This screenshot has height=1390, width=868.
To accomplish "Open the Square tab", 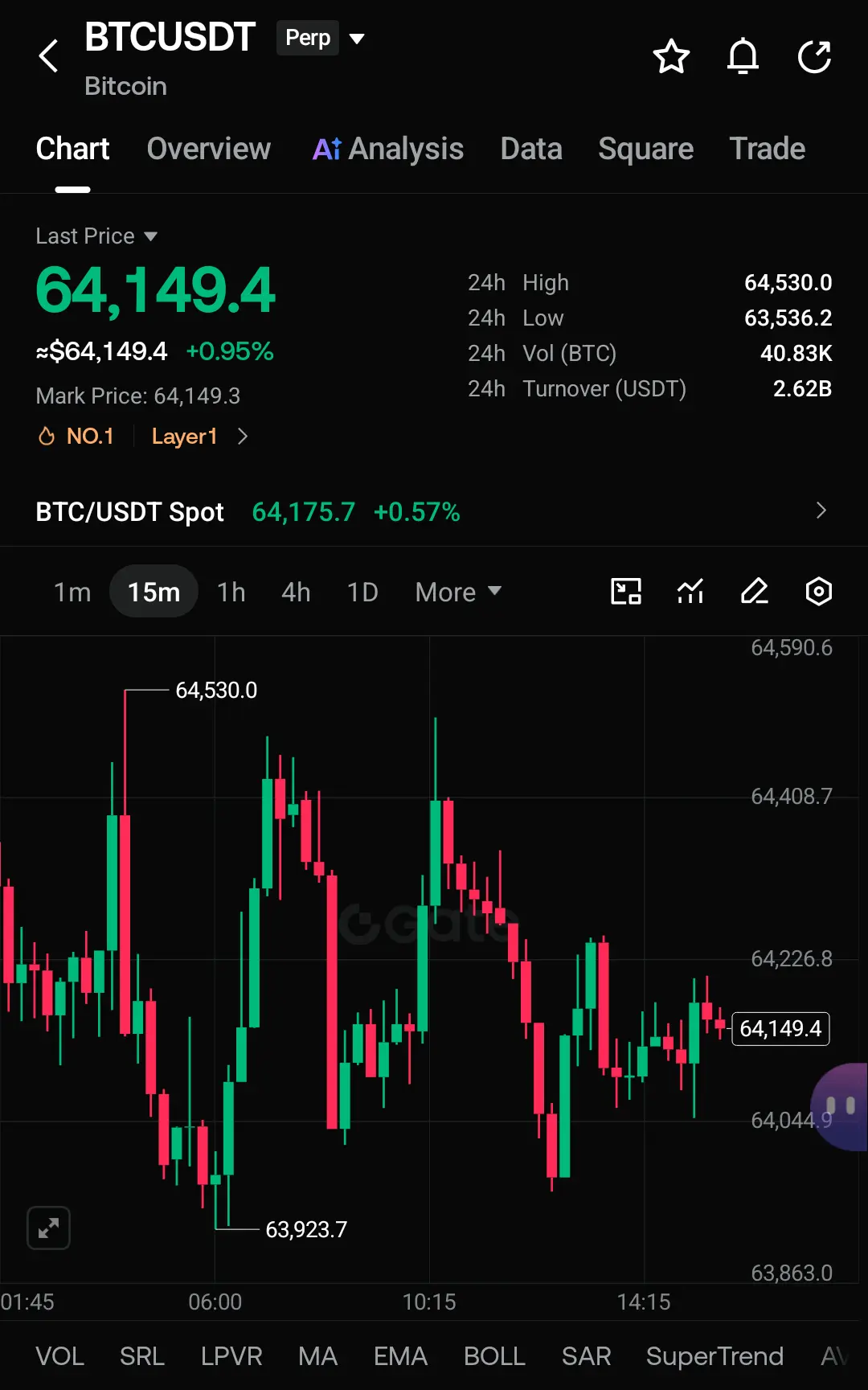I will coord(646,149).
